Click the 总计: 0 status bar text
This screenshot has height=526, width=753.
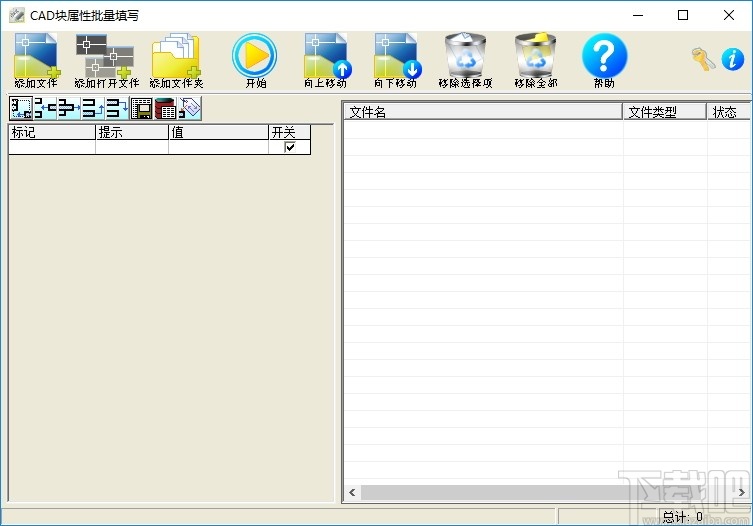682,517
